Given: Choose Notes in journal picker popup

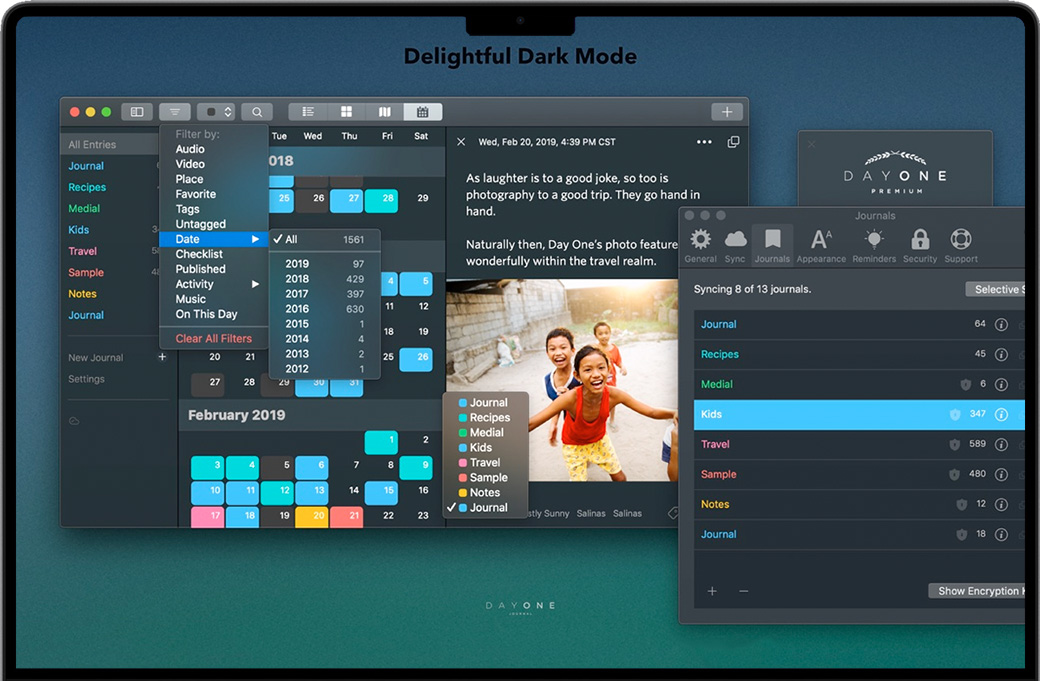Looking at the screenshot, I should coord(486,493).
